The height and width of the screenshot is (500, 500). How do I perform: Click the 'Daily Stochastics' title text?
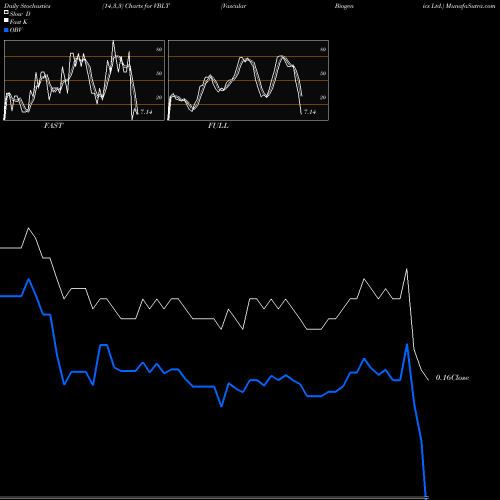point(27,6)
